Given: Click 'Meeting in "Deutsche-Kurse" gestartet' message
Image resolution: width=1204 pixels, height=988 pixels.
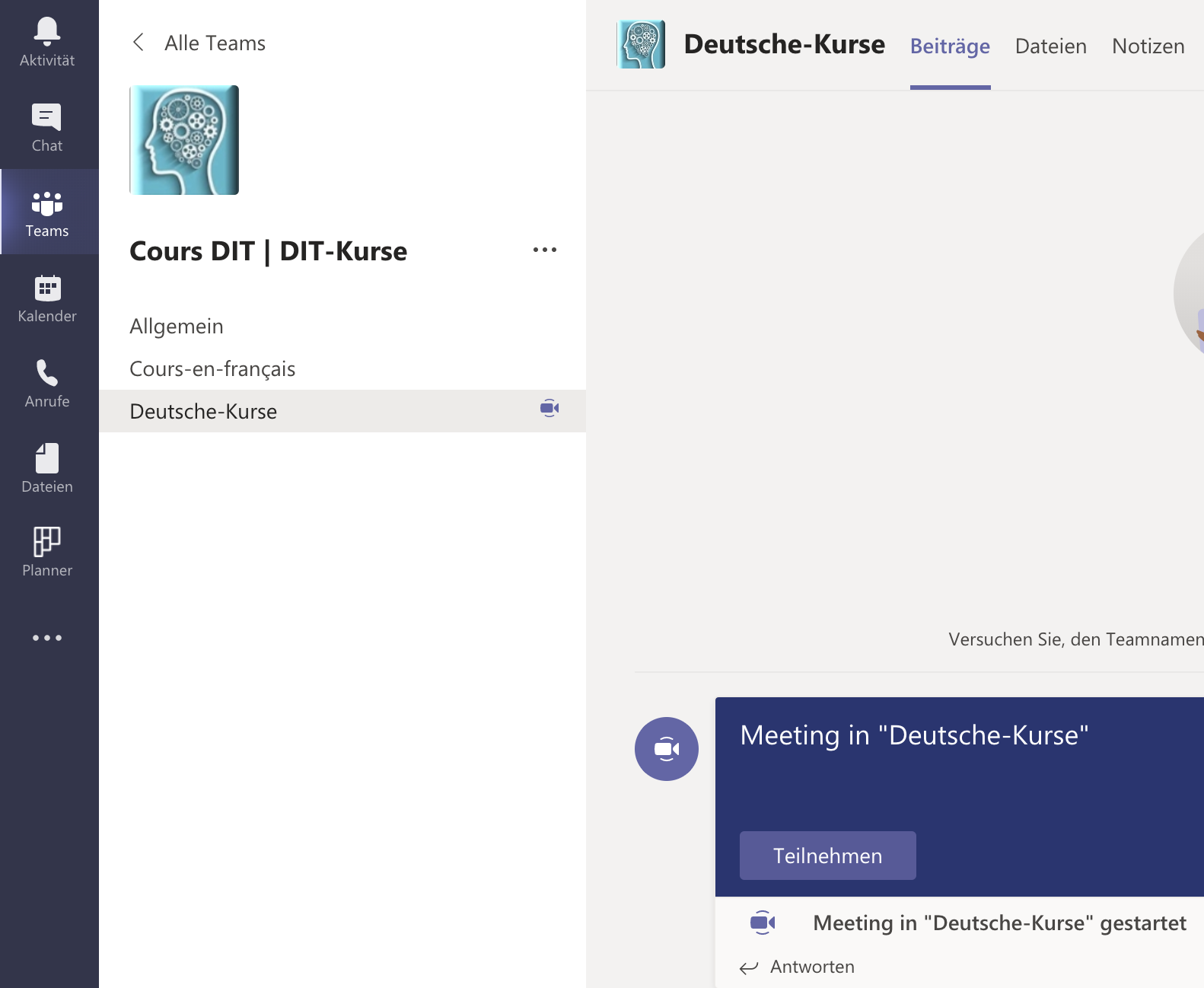Looking at the screenshot, I should click(1000, 923).
